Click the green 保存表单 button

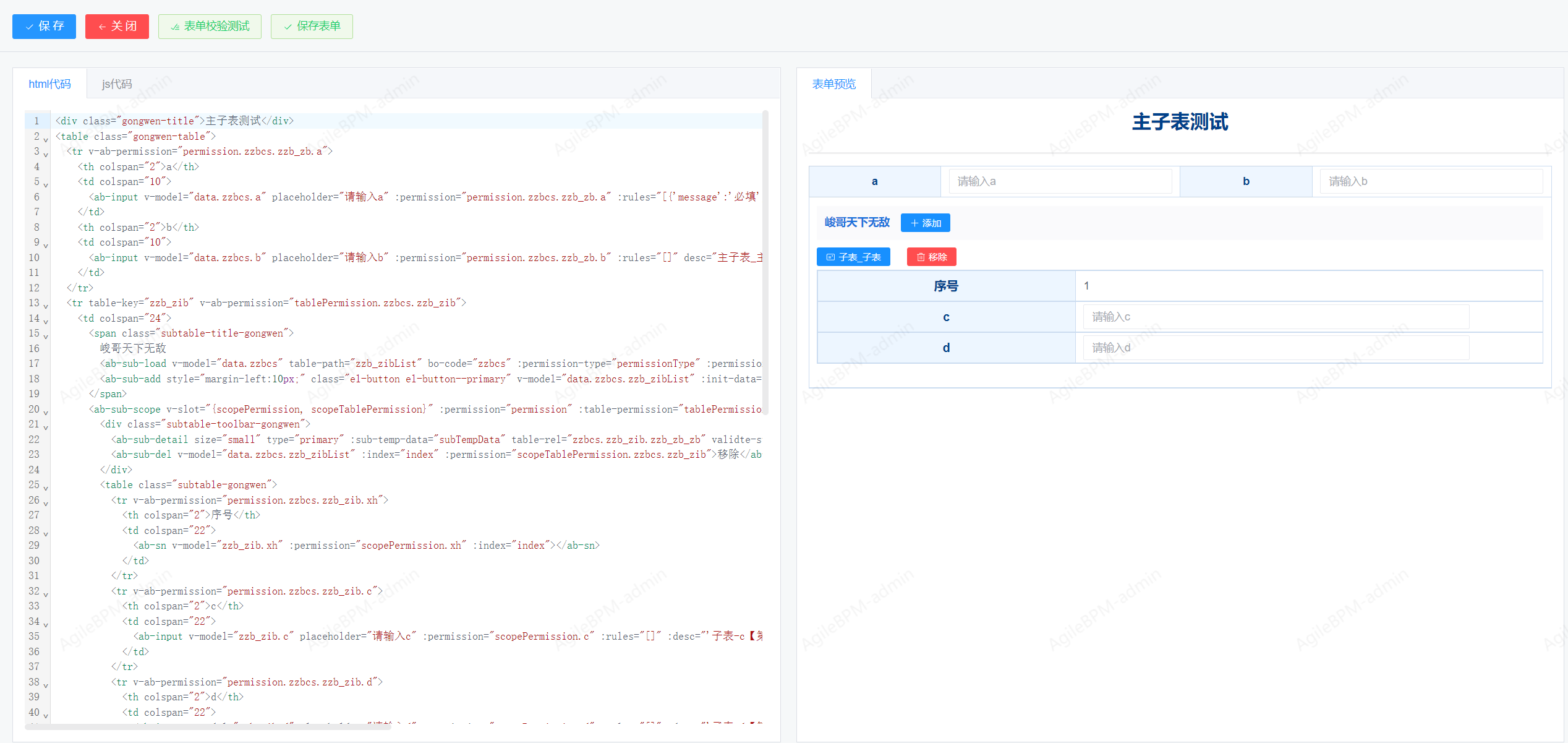point(312,27)
